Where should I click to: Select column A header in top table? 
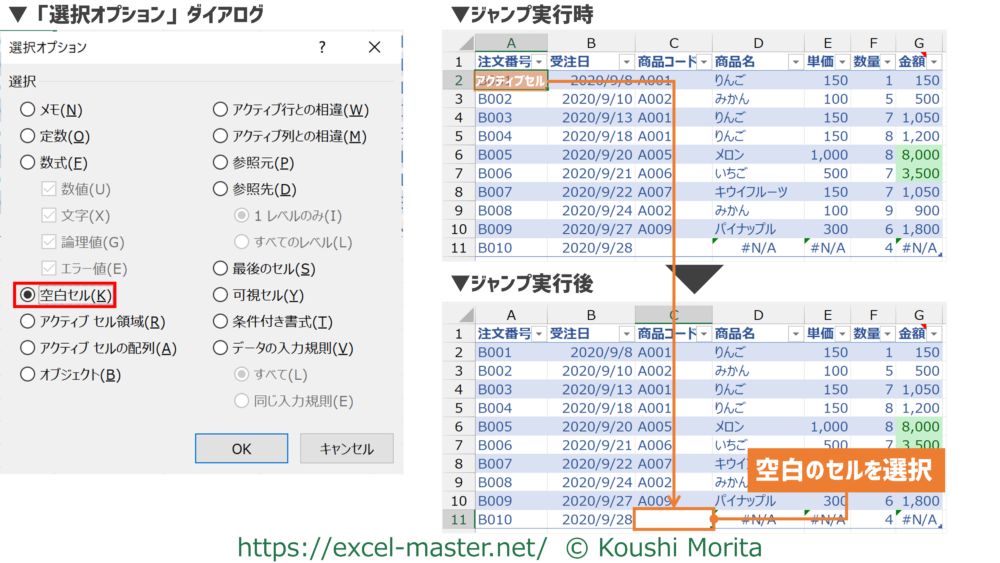[511, 42]
